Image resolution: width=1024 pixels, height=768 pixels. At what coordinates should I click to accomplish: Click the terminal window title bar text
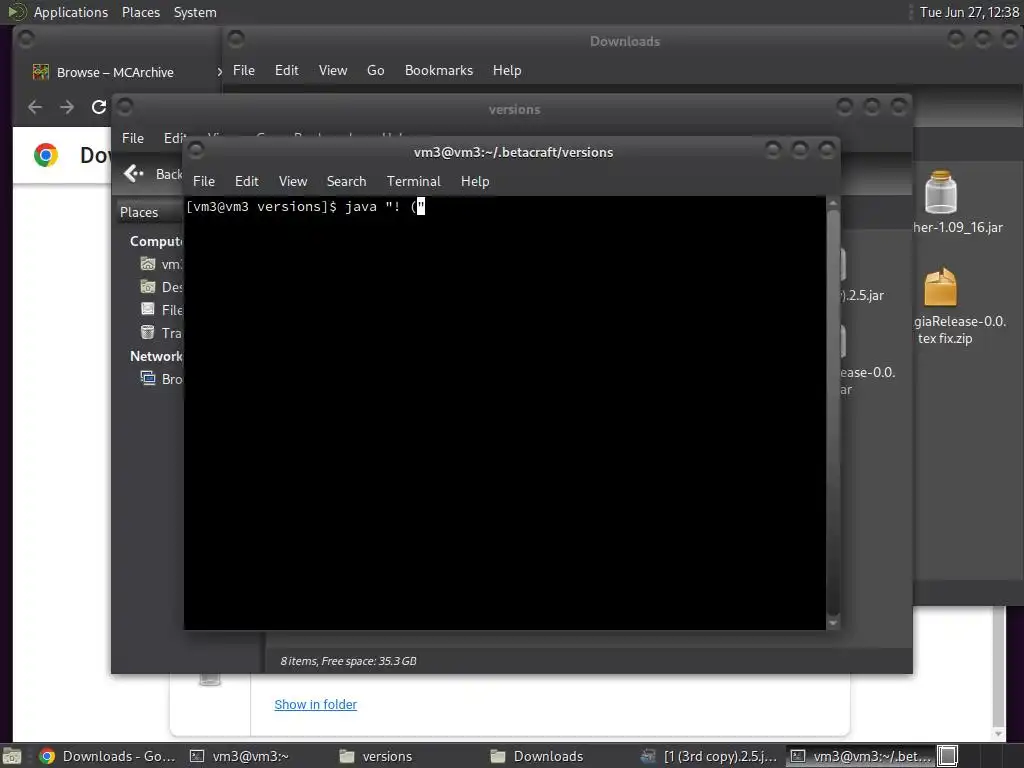513,152
